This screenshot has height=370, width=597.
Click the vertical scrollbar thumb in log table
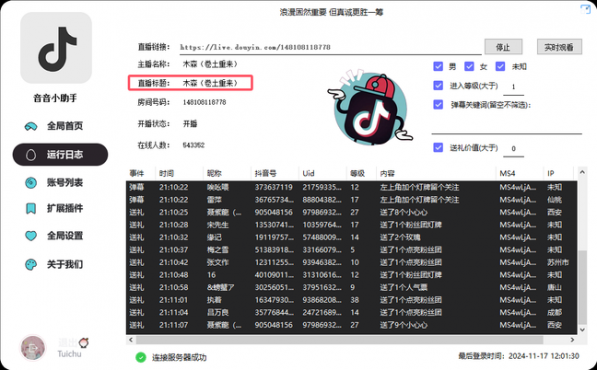click(x=582, y=287)
